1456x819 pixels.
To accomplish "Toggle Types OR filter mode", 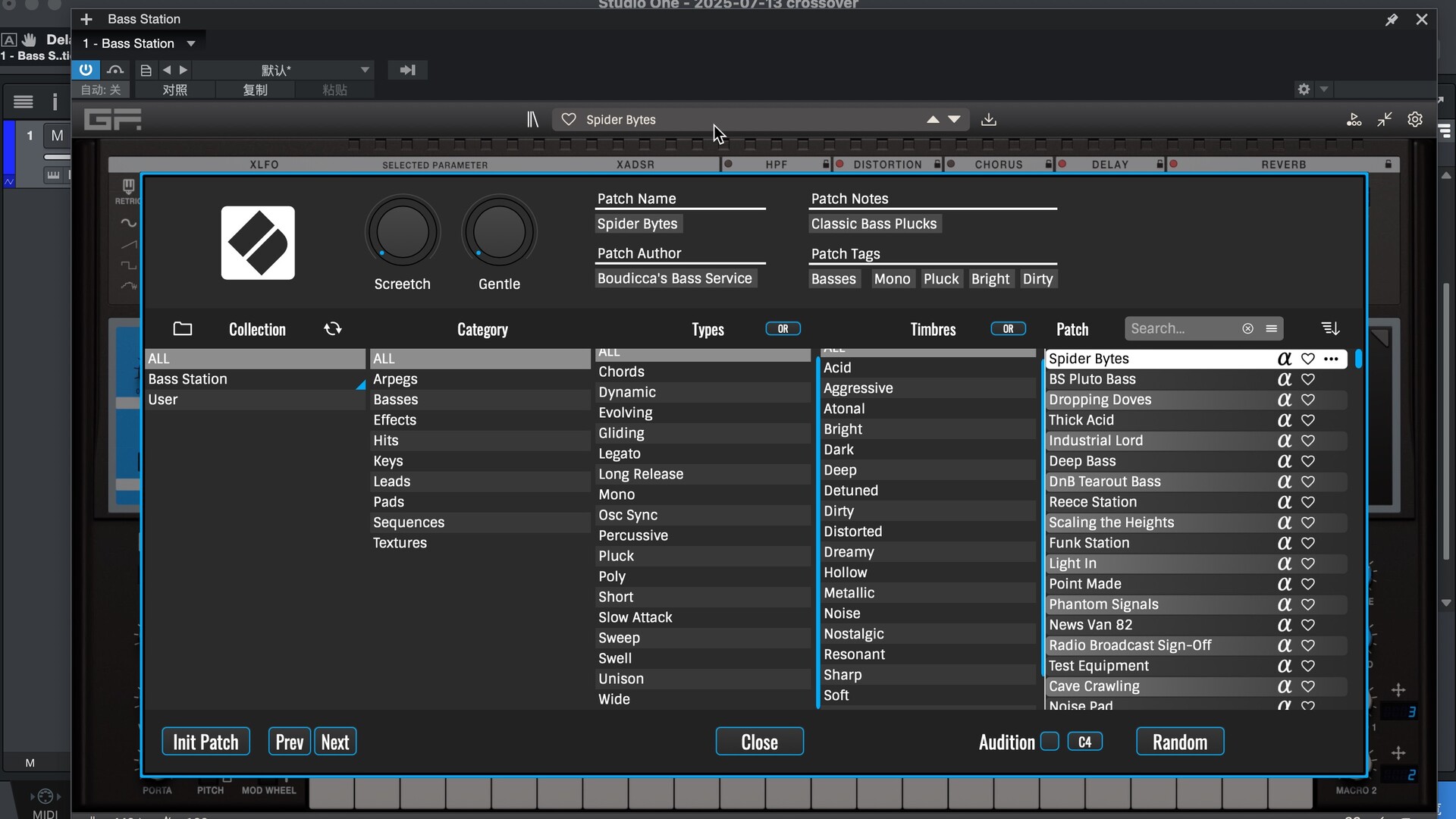I will (783, 328).
